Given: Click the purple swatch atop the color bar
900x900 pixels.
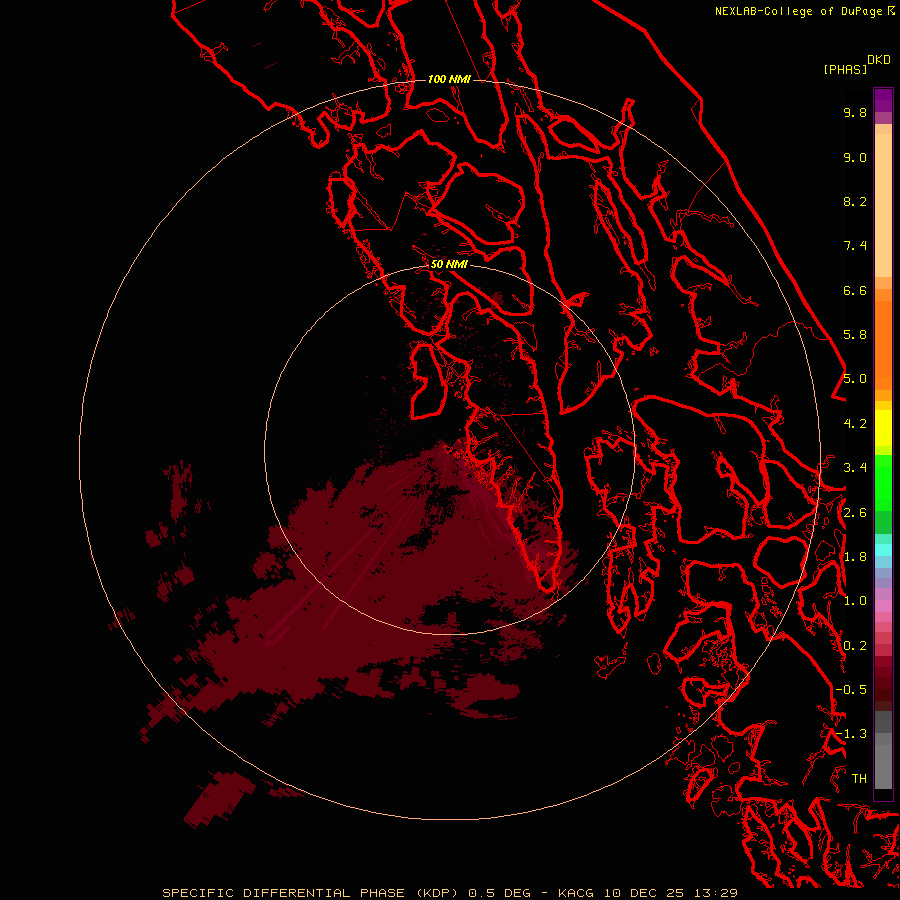Looking at the screenshot, I should point(883,100).
